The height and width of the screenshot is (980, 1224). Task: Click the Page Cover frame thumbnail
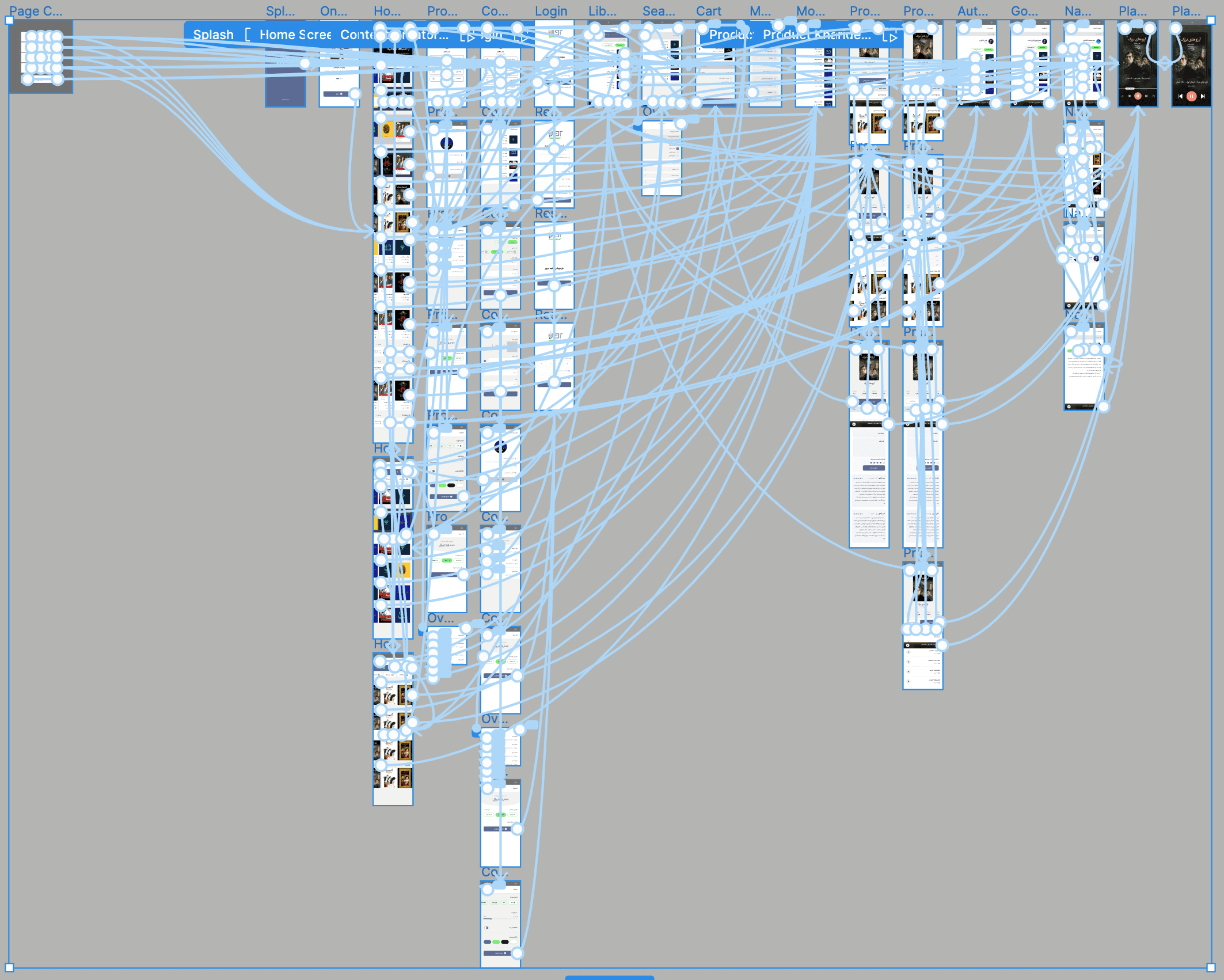click(41, 57)
